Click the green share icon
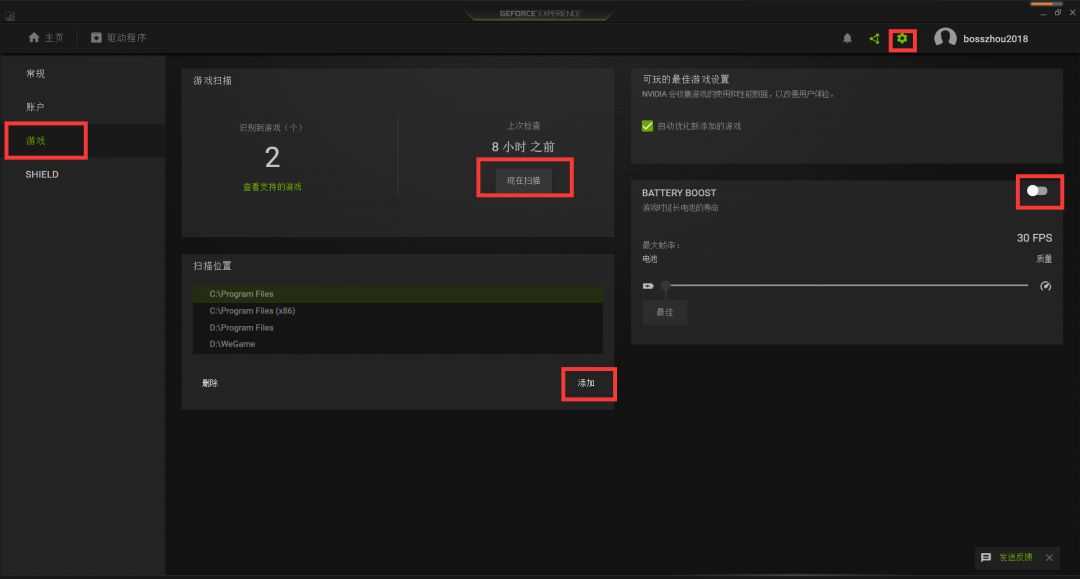1080x579 pixels. (874, 39)
